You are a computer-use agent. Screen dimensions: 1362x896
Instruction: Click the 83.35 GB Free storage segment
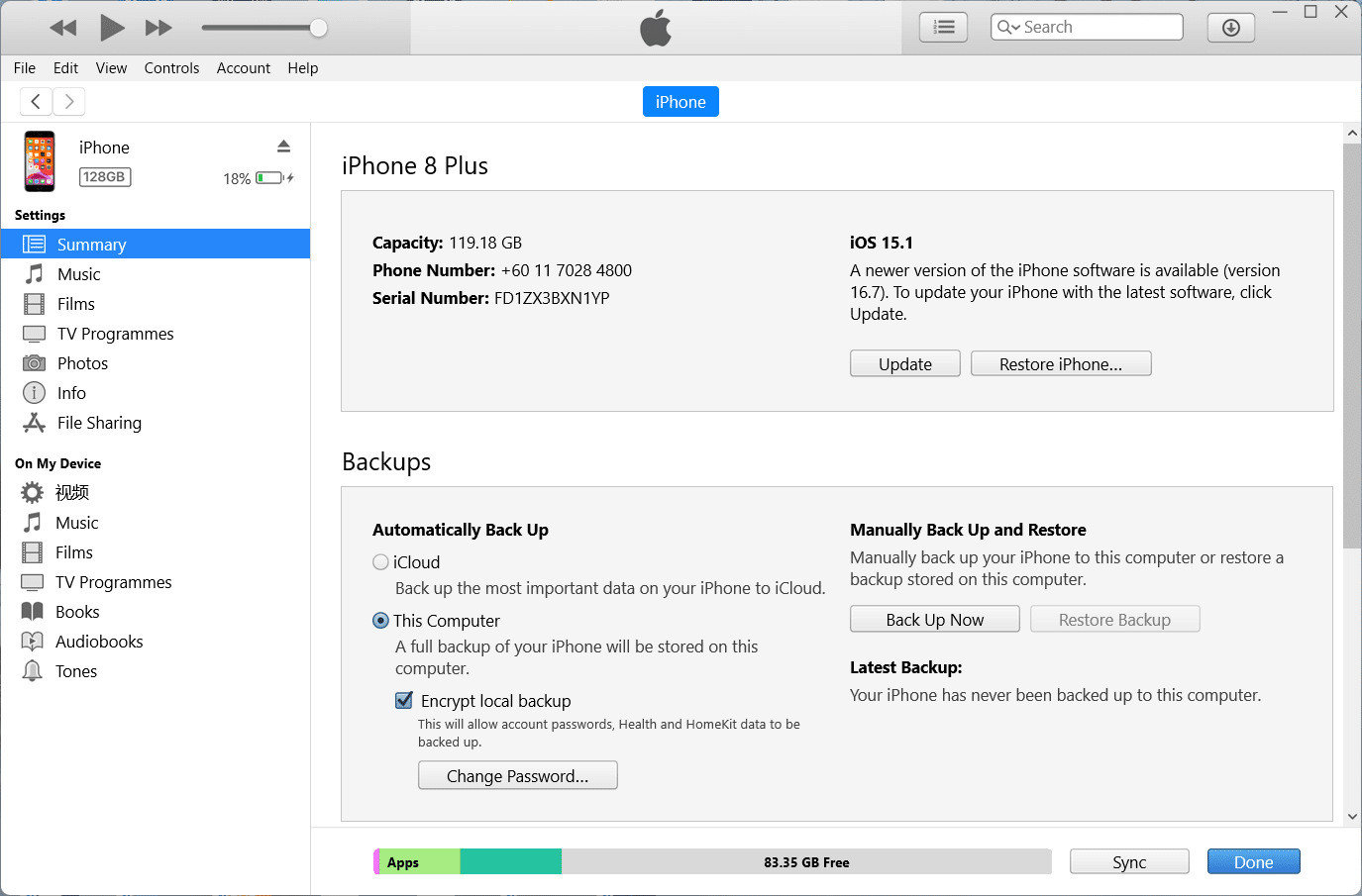pyautogui.click(x=806, y=861)
